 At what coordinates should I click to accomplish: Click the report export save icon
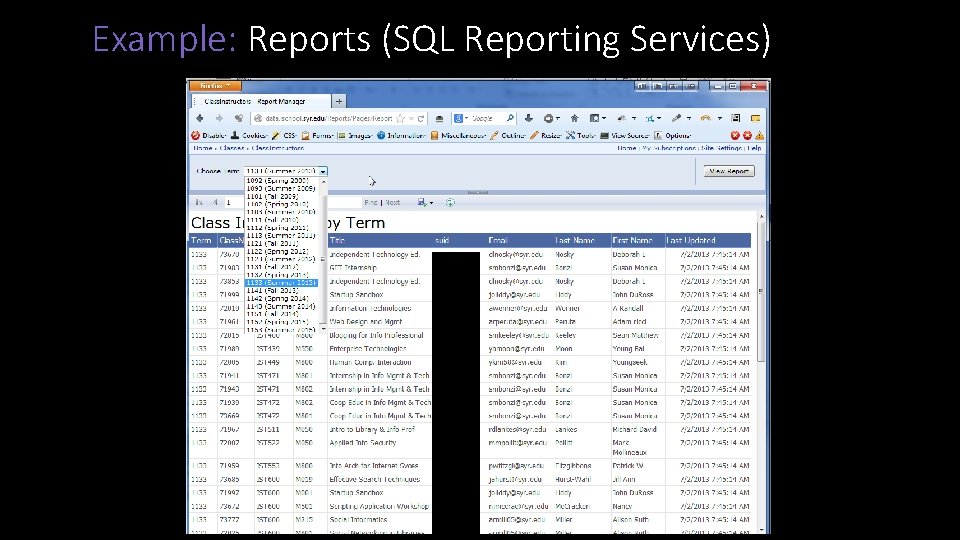coord(422,202)
